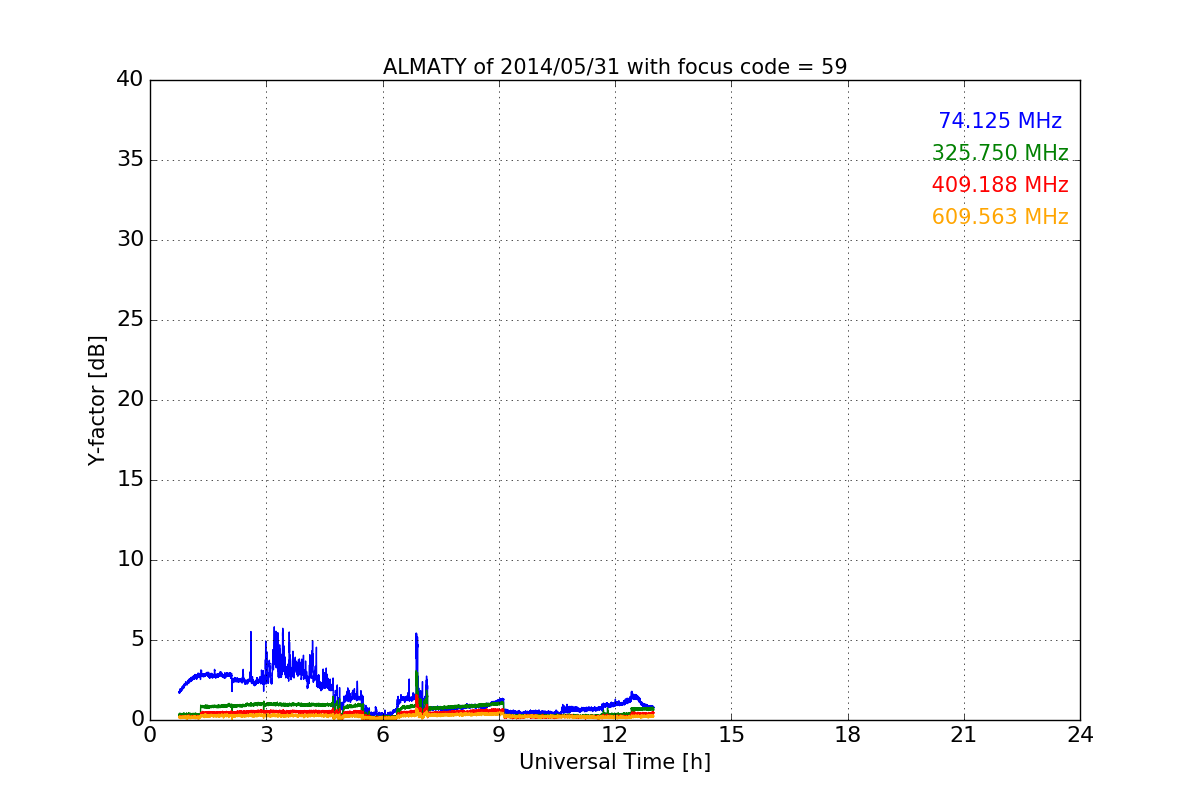Click the y-axis tick label 20
The width and height of the screenshot is (1200, 800).
[x=130, y=400]
